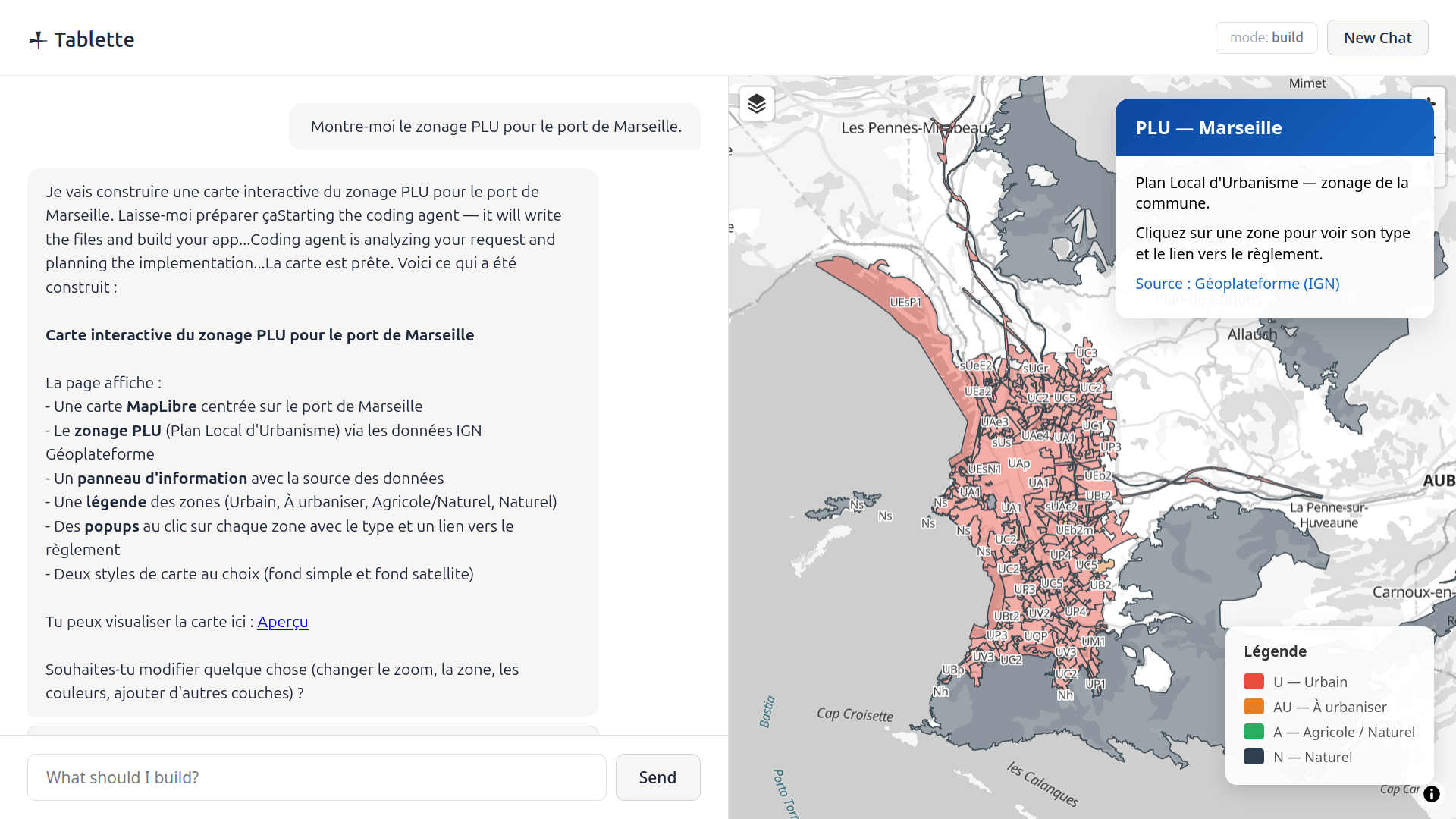
Task: Click the Cap Croisette map label
Action: pyautogui.click(x=855, y=714)
